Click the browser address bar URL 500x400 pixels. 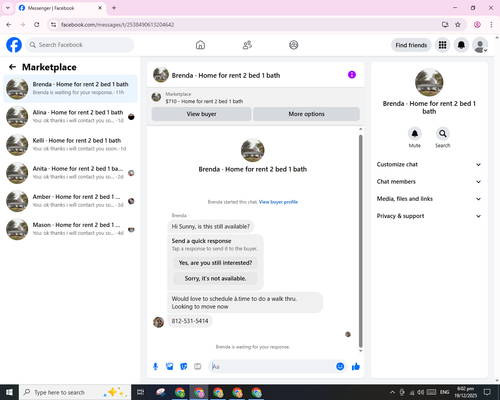pos(117,25)
